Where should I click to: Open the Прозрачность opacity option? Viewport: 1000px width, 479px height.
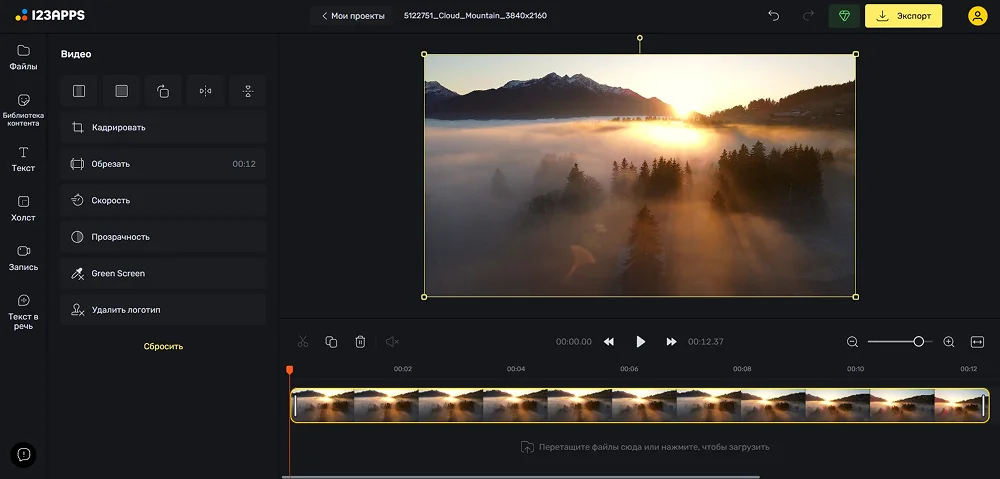pos(163,237)
